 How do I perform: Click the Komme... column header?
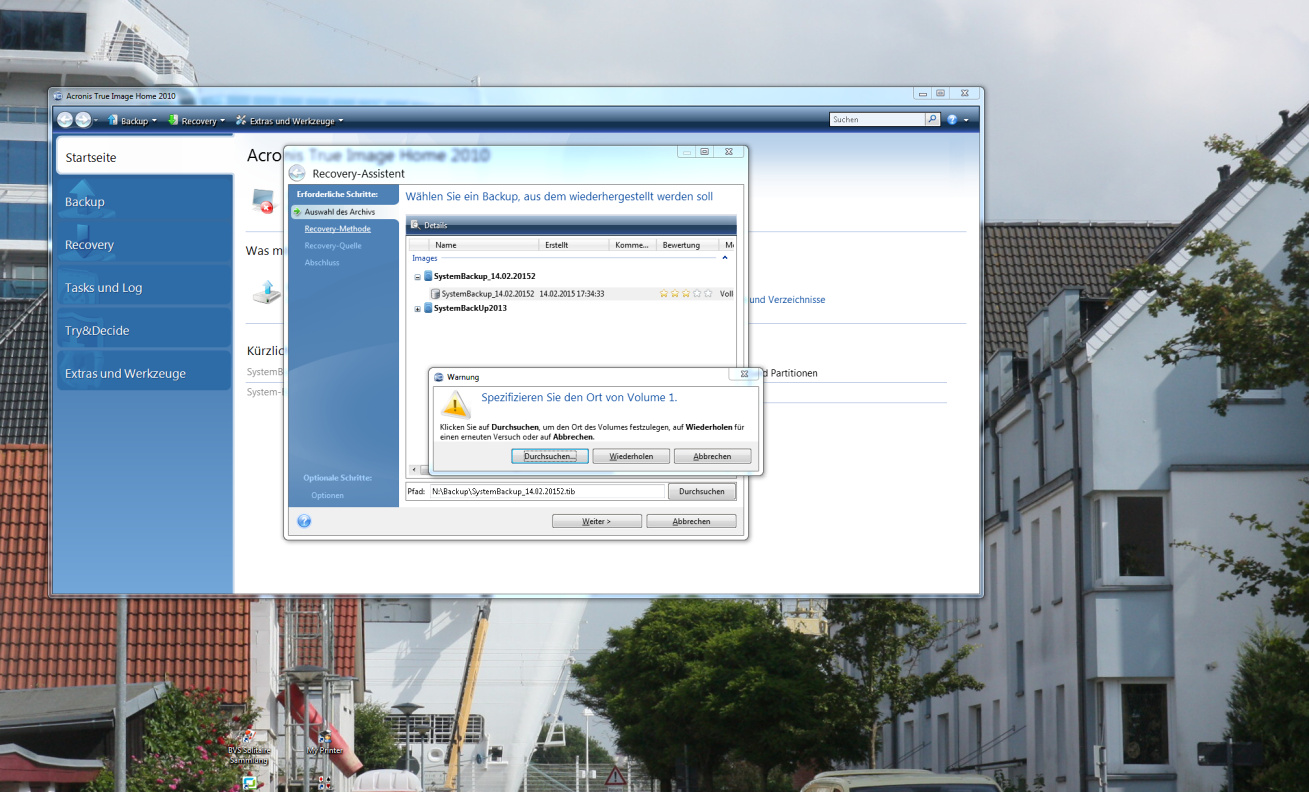pyautogui.click(x=633, y=245)
